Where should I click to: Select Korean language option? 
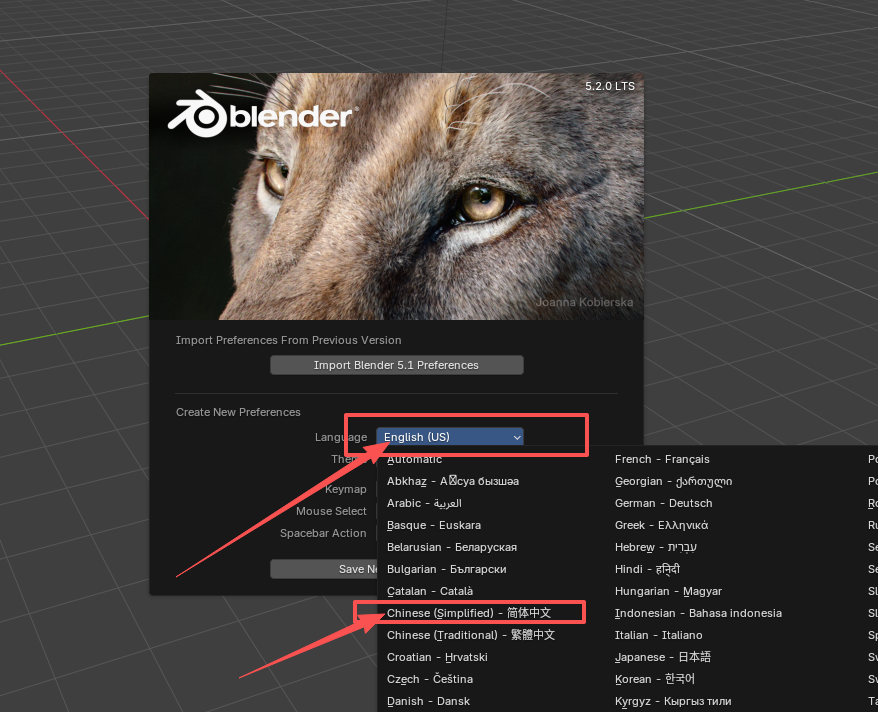tap(655, 679)
